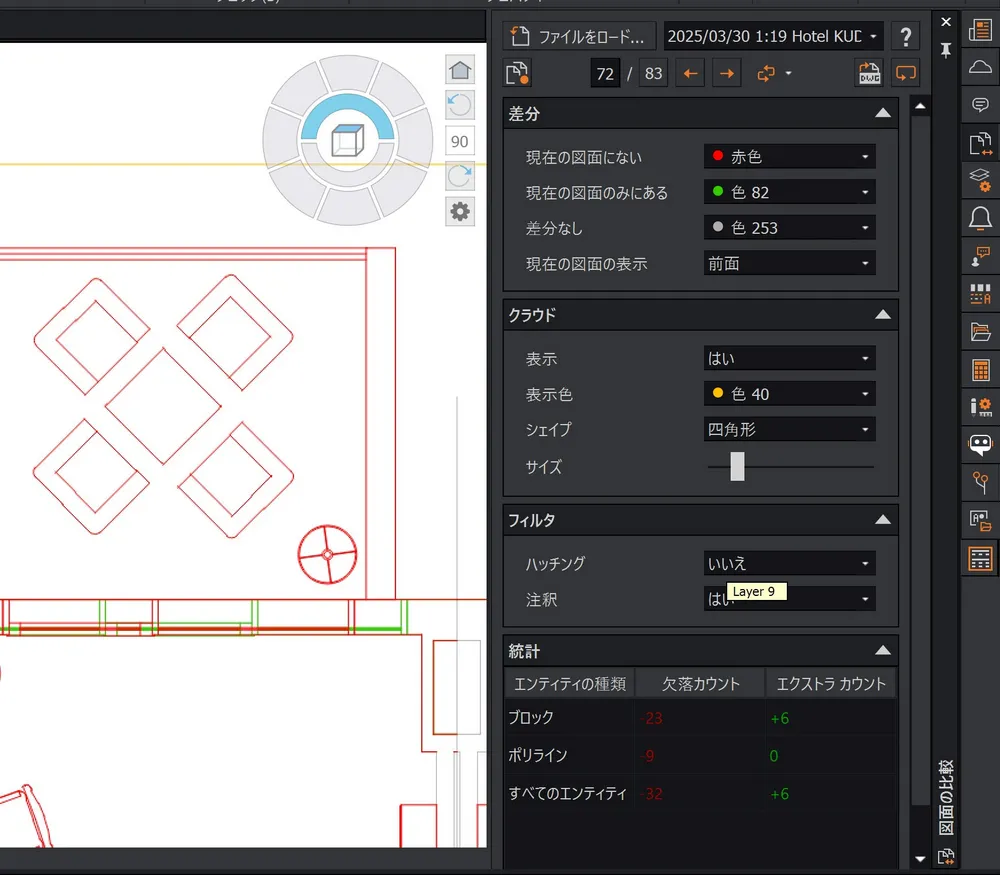The height and width of the screenshot is (875, 1000).
Task: Open the 現在の図面にない color dropdown (赤色)
Action: 790,157
